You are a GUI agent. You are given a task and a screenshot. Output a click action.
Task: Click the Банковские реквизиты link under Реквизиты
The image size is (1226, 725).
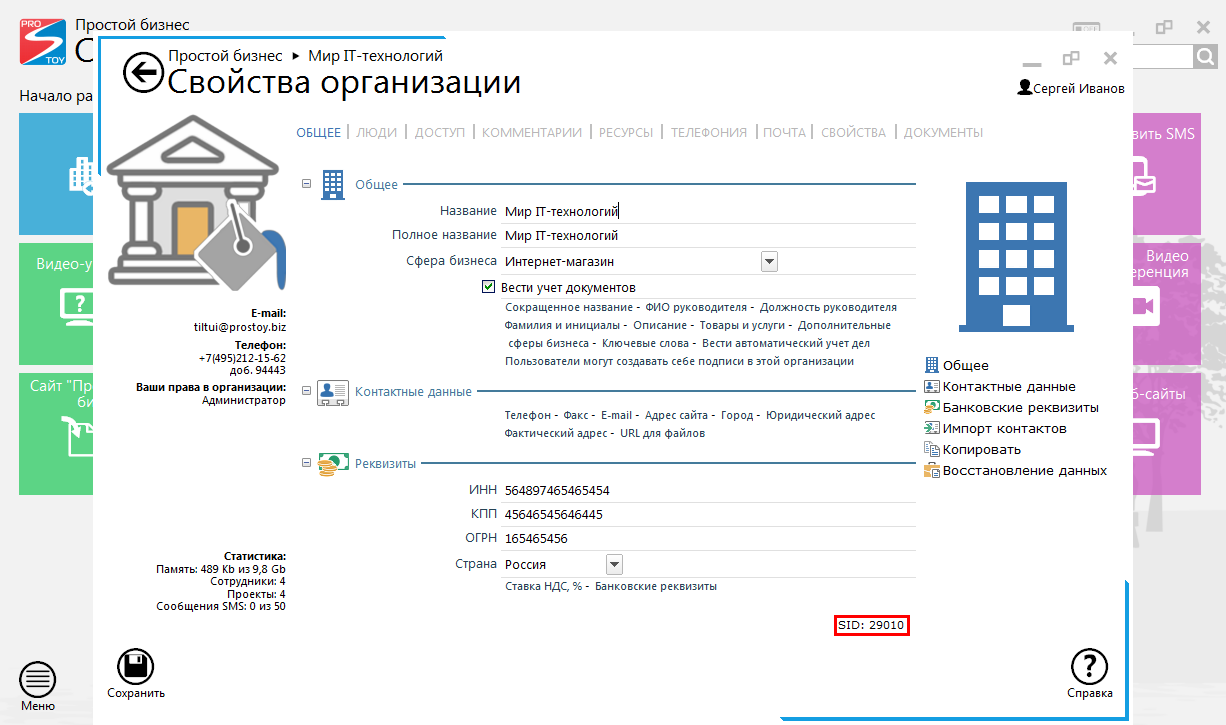tap(656, 586)
